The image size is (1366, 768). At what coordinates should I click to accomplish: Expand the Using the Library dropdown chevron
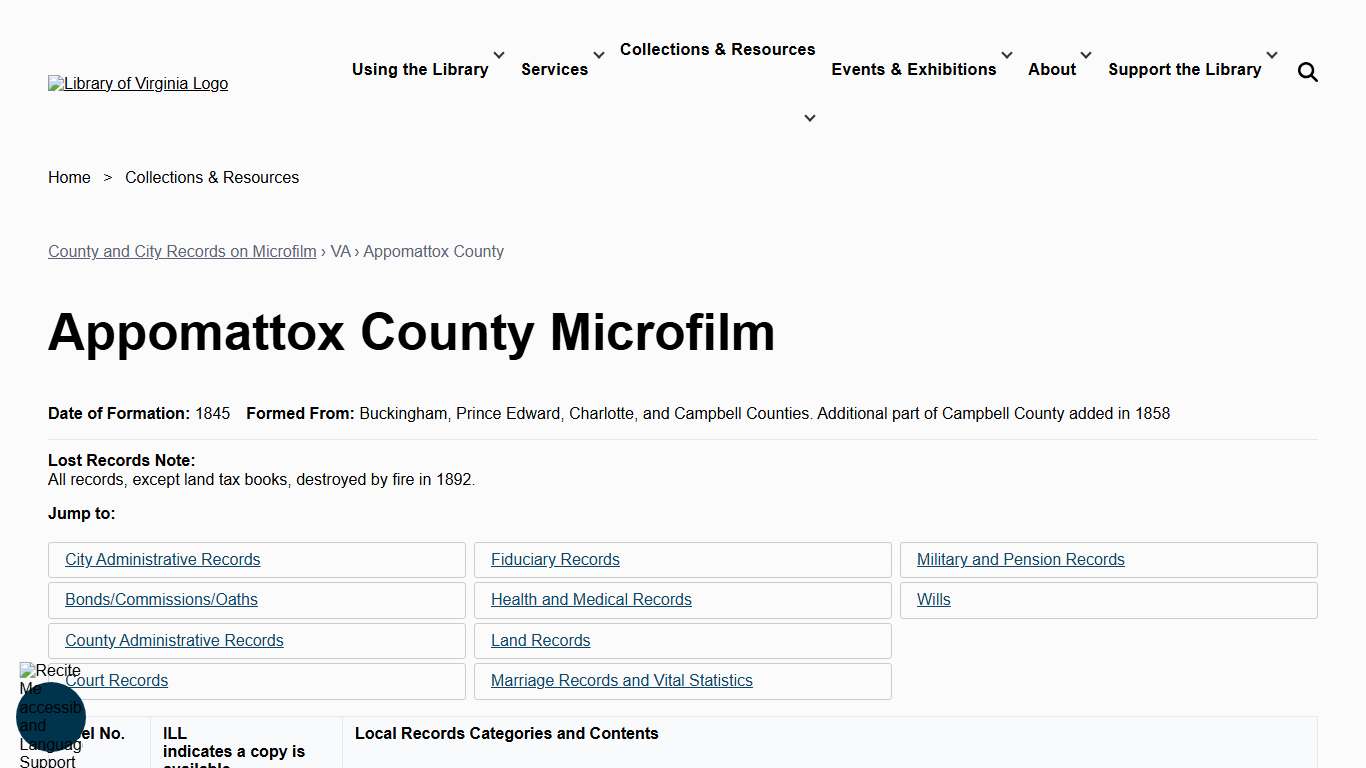(498, 55)
